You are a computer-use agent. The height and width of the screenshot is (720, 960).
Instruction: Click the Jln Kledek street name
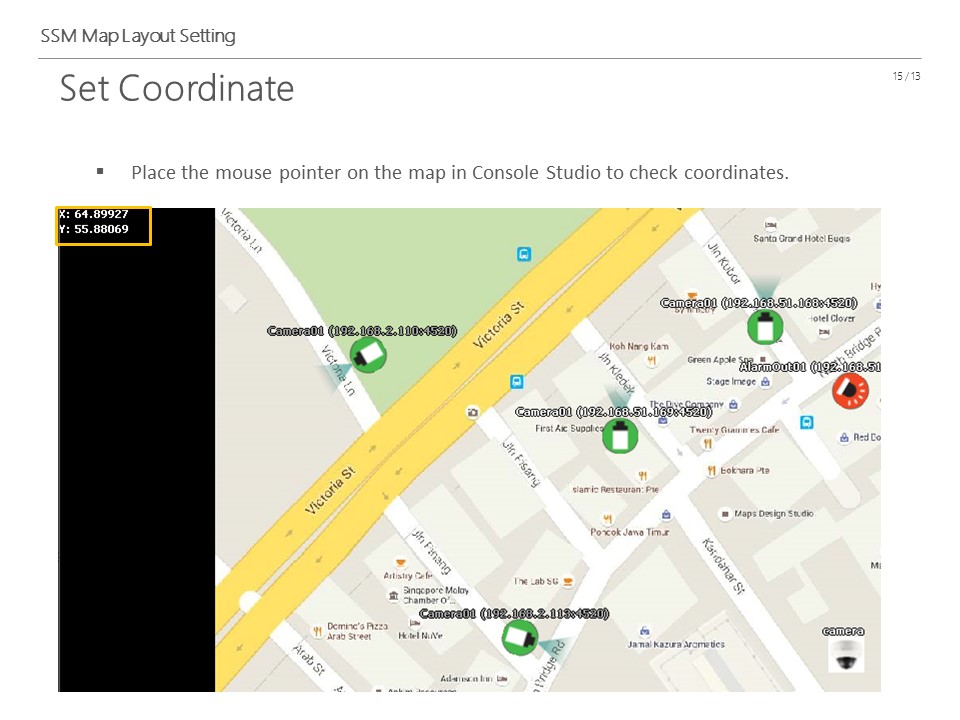[616, 372]
